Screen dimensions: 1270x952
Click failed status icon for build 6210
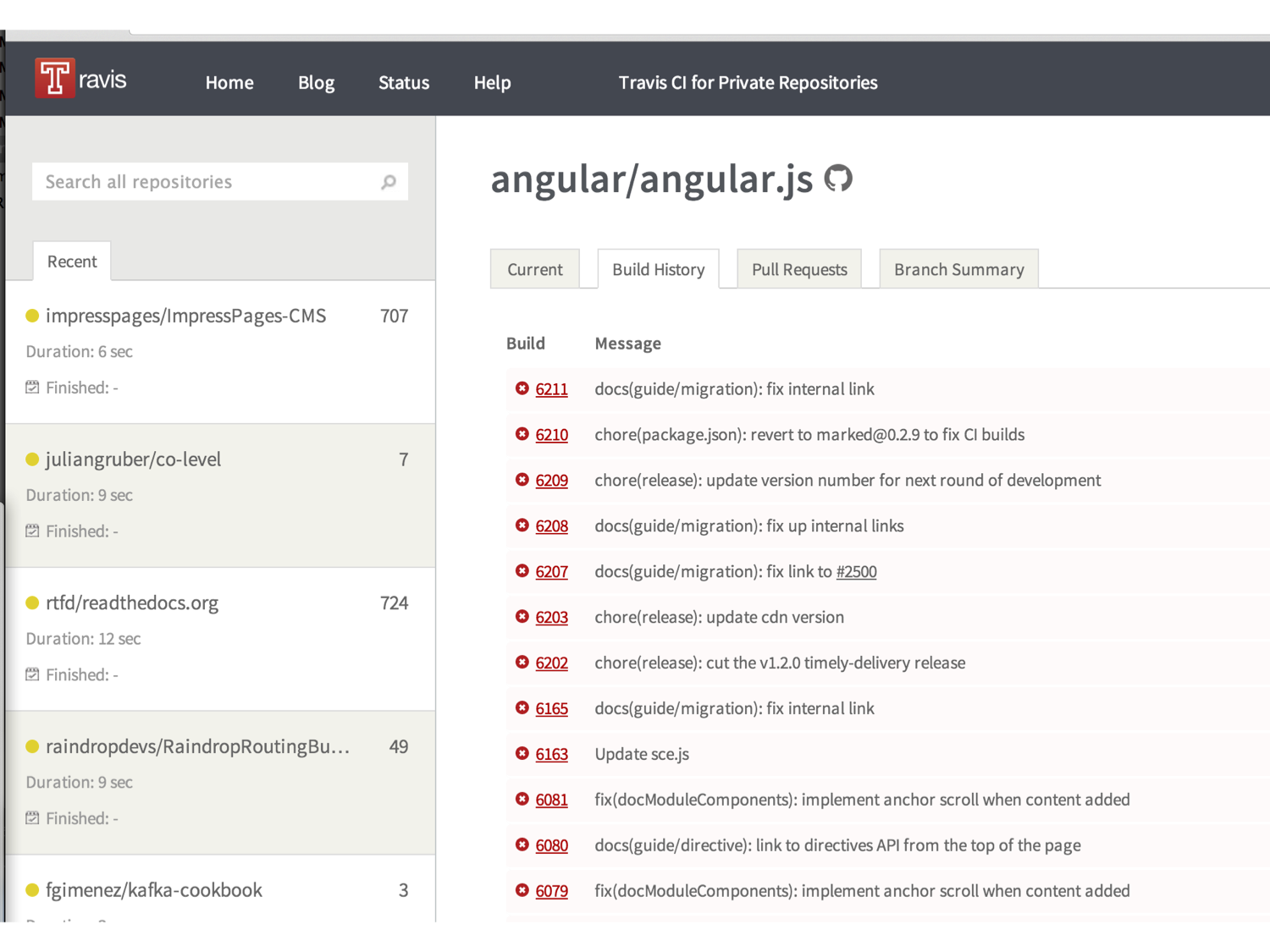(x=522, y=434)
